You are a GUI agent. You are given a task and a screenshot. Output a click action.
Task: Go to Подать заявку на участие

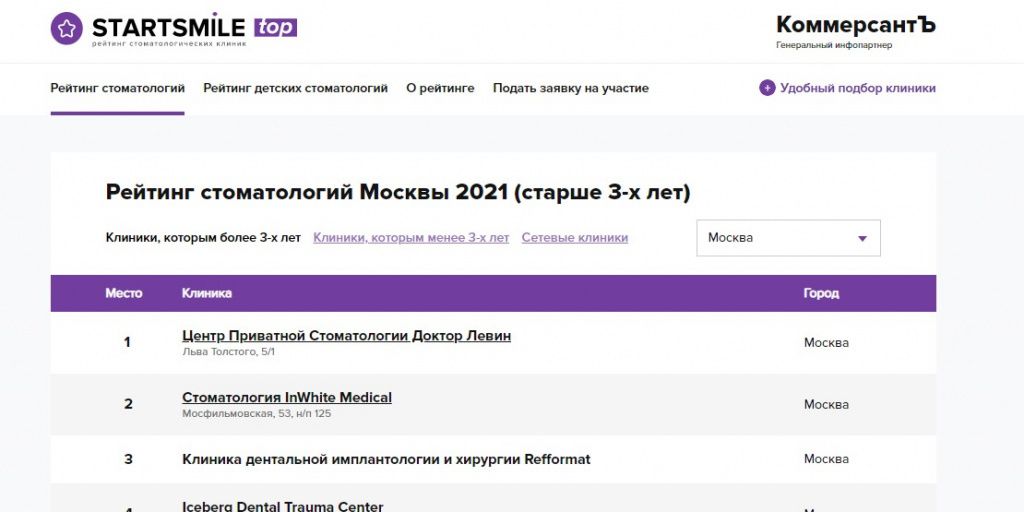pyautogui.click(x=571, y=88)
